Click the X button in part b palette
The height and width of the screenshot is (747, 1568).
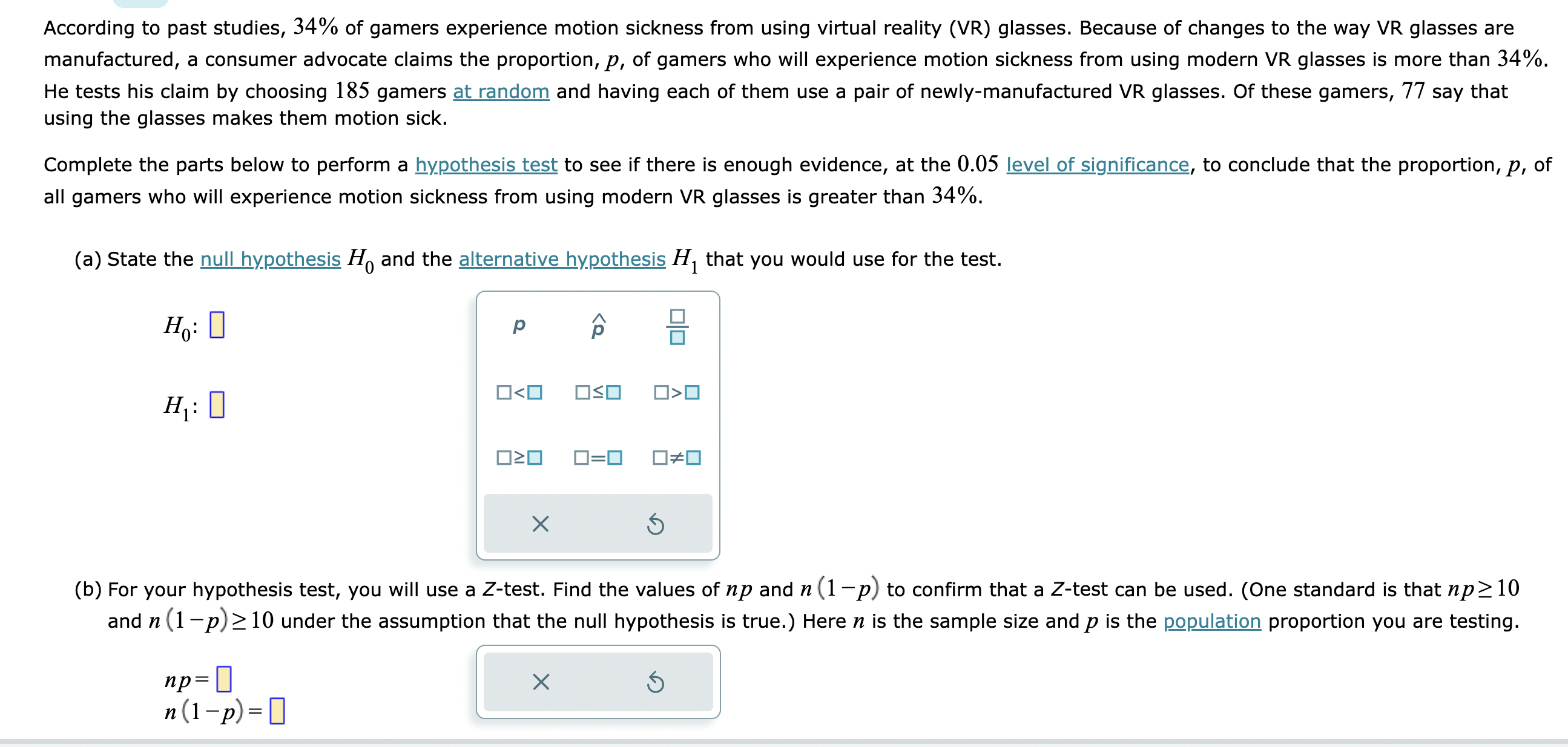pos(541,682)
